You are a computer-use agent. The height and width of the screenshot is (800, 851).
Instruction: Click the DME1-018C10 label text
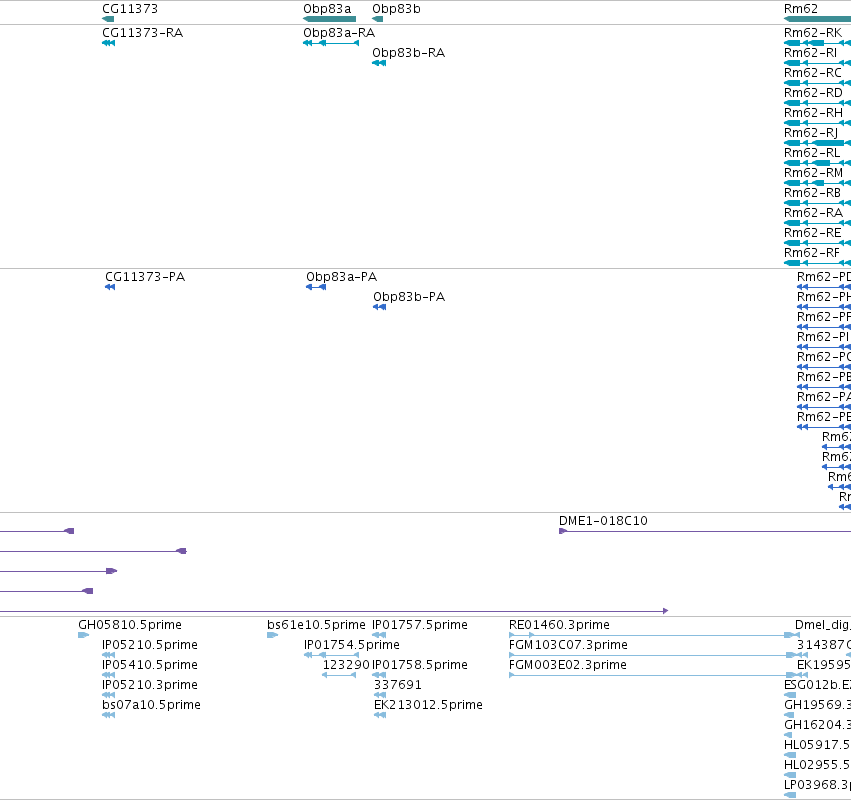604,520
